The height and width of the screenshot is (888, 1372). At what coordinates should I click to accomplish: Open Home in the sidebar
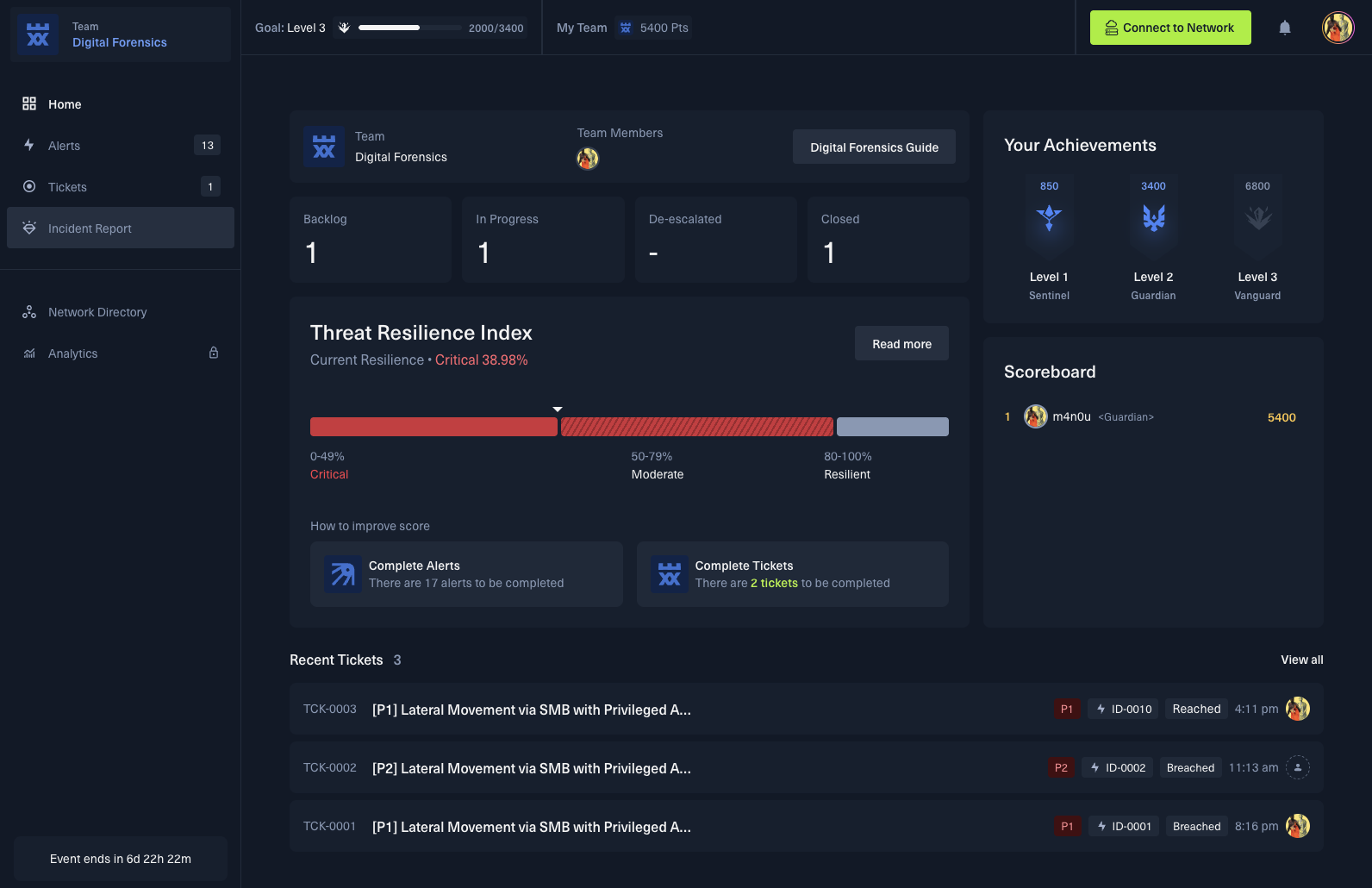pos(65,104)
